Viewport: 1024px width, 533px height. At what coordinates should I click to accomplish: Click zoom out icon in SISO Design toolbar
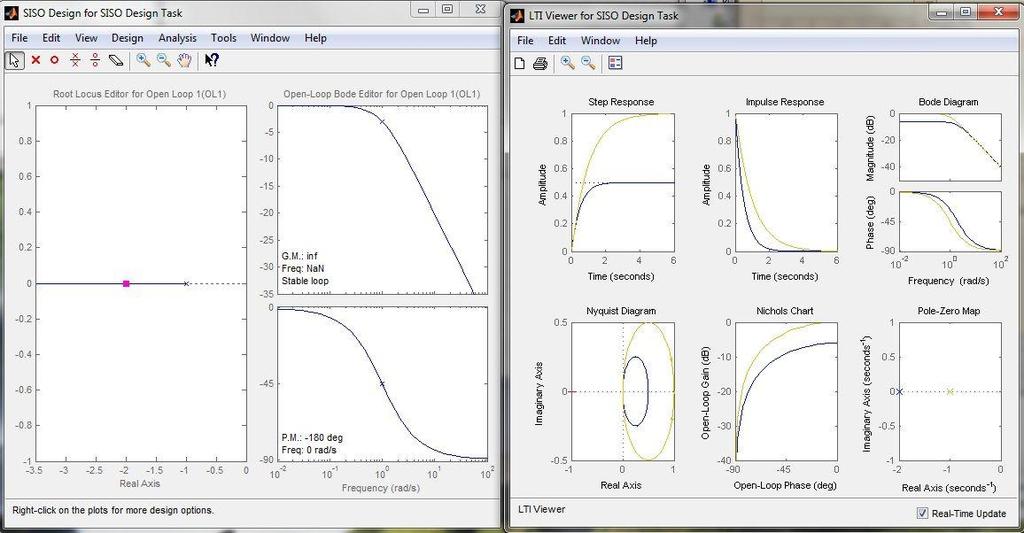[x=163, y=60]
